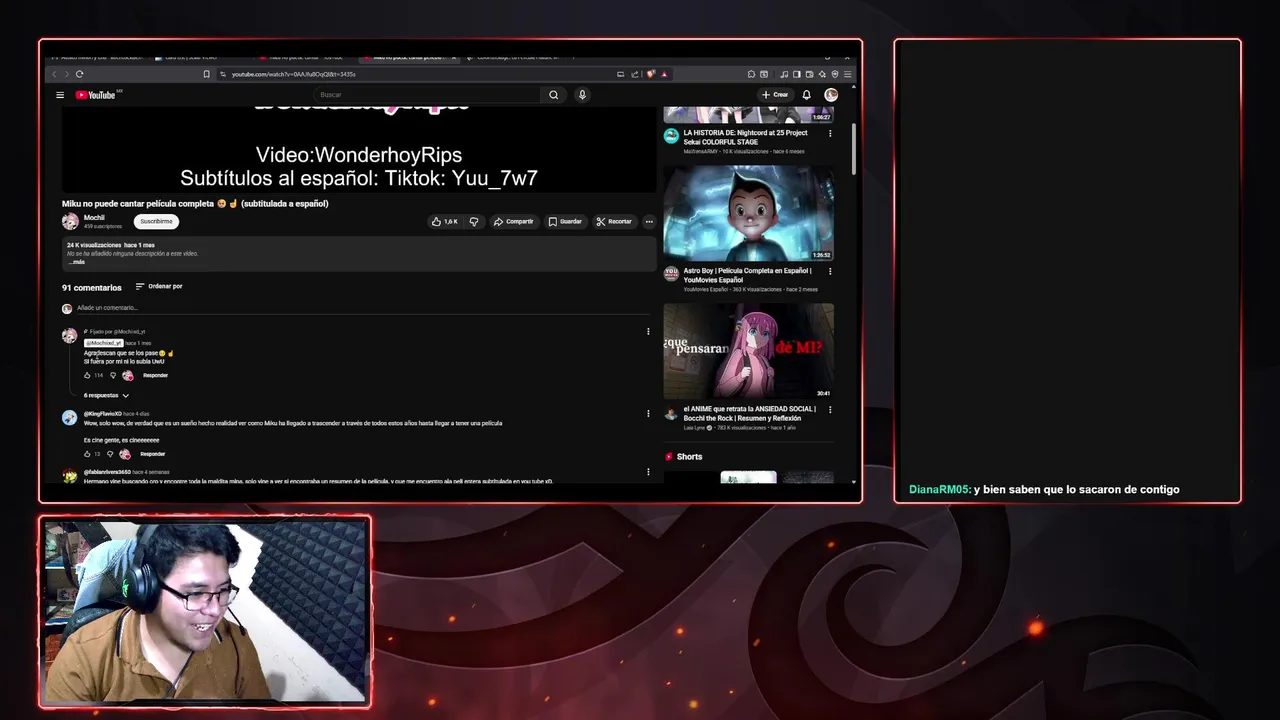Click the streamer webcam overlay

(x=205, y=611)
